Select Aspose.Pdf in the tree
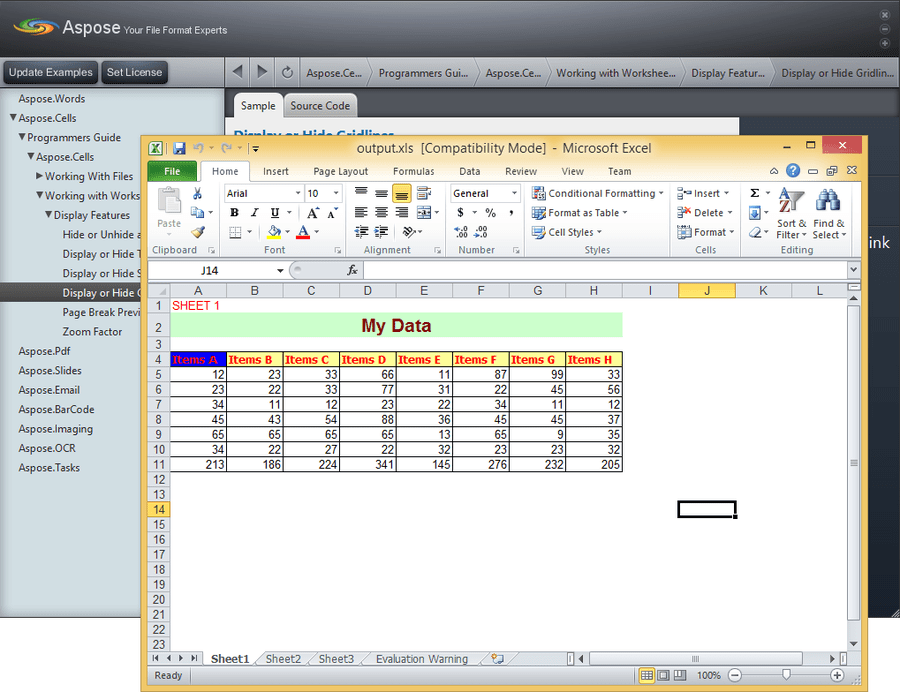The height and width of the screenshot is (692, 900). (44, 351)
